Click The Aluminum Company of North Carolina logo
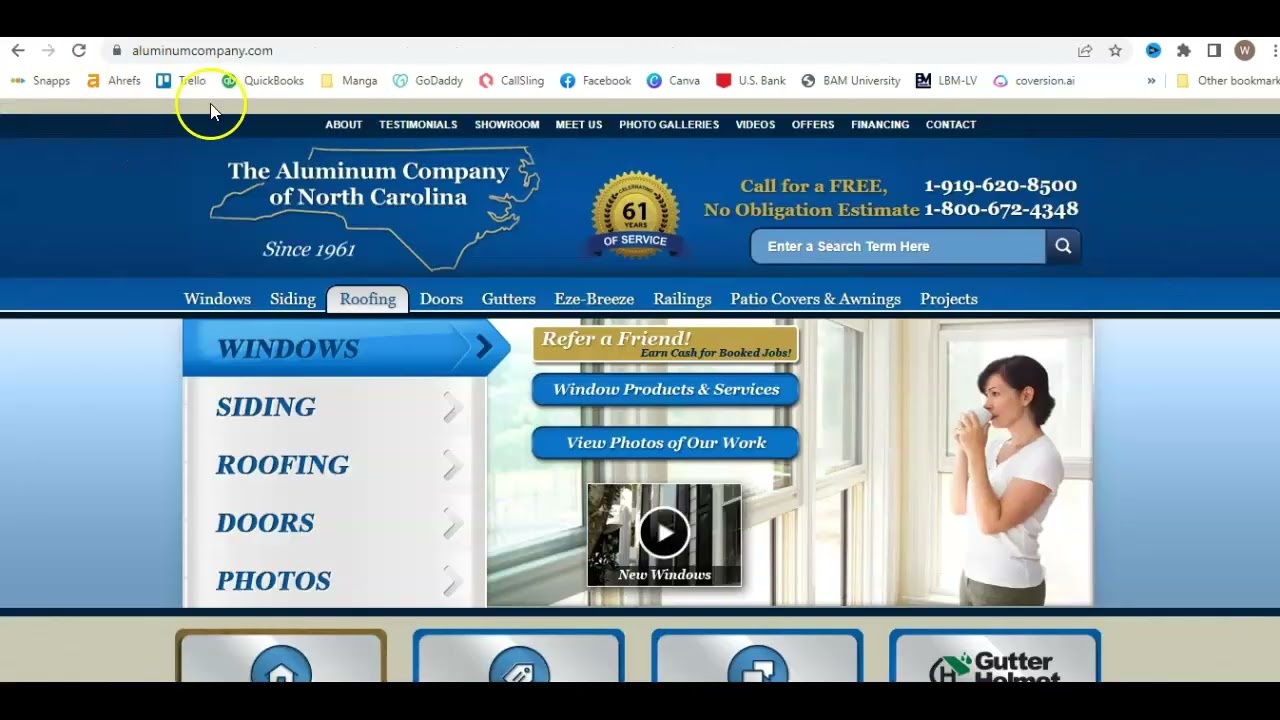This screenshot has height=720, width=1280. point(374,208)
